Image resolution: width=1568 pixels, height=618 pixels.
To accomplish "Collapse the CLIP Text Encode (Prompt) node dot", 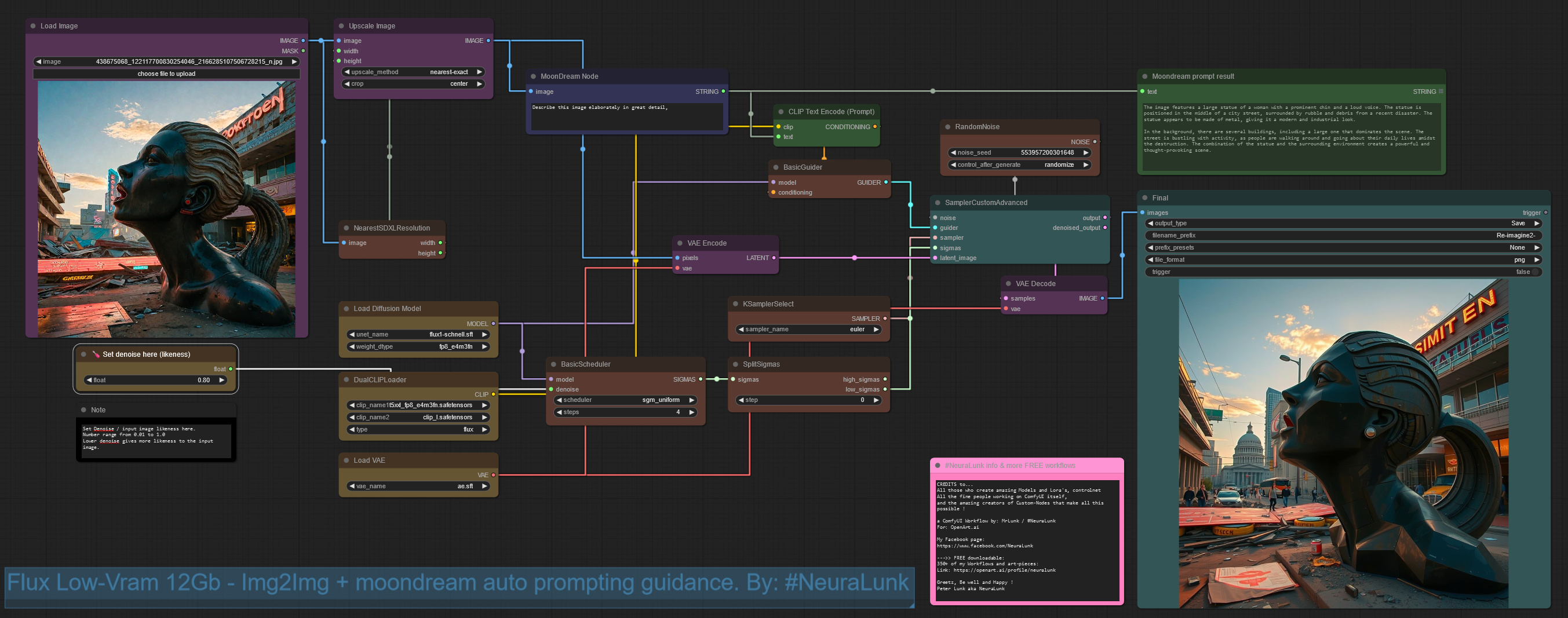I will point(781,112).
